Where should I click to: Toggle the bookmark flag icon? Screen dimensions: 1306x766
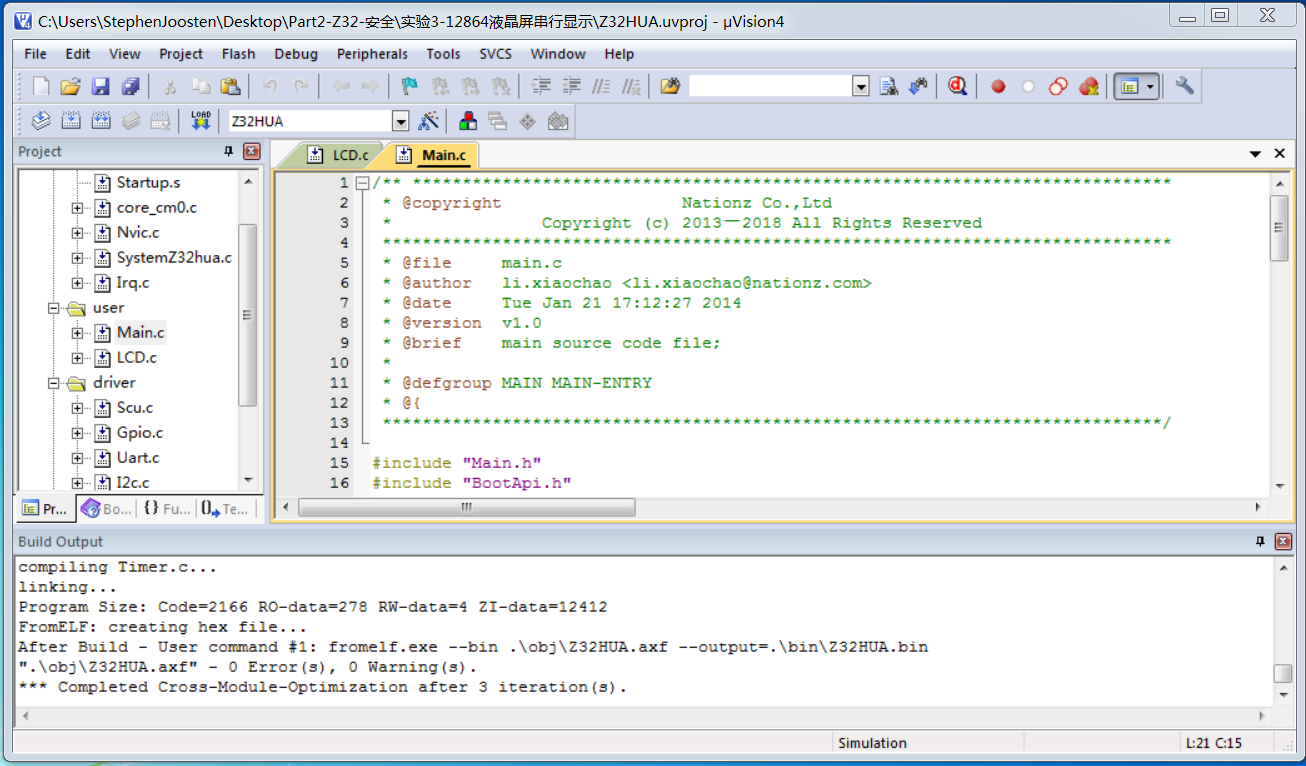[409, 87]
